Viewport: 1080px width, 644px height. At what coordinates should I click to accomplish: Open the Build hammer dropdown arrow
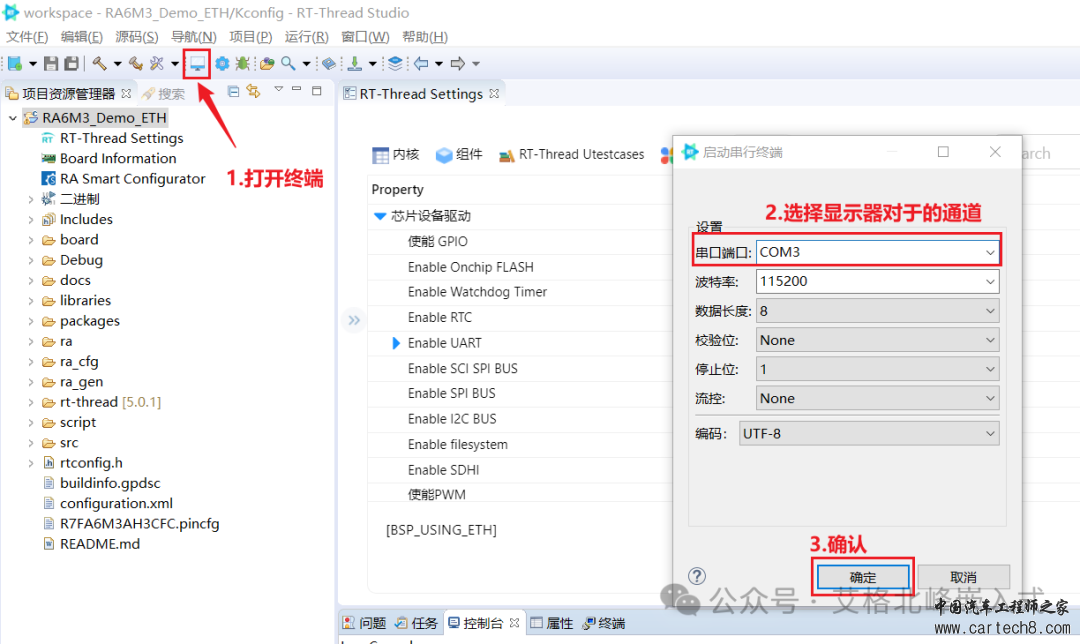tap(117, 64)
